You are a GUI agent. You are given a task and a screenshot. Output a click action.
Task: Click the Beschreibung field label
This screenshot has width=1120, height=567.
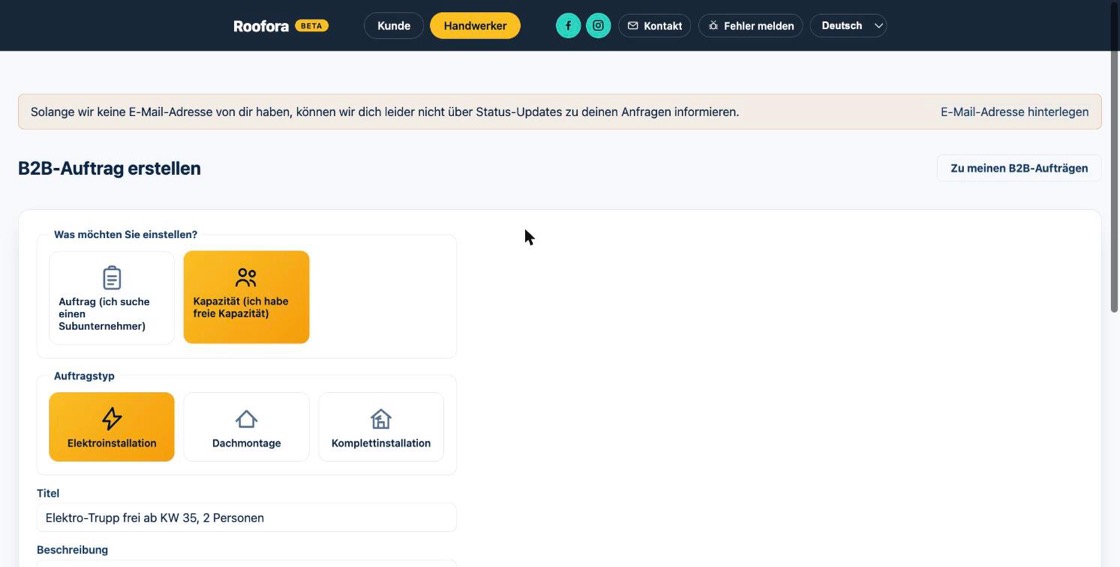point(72,550)
